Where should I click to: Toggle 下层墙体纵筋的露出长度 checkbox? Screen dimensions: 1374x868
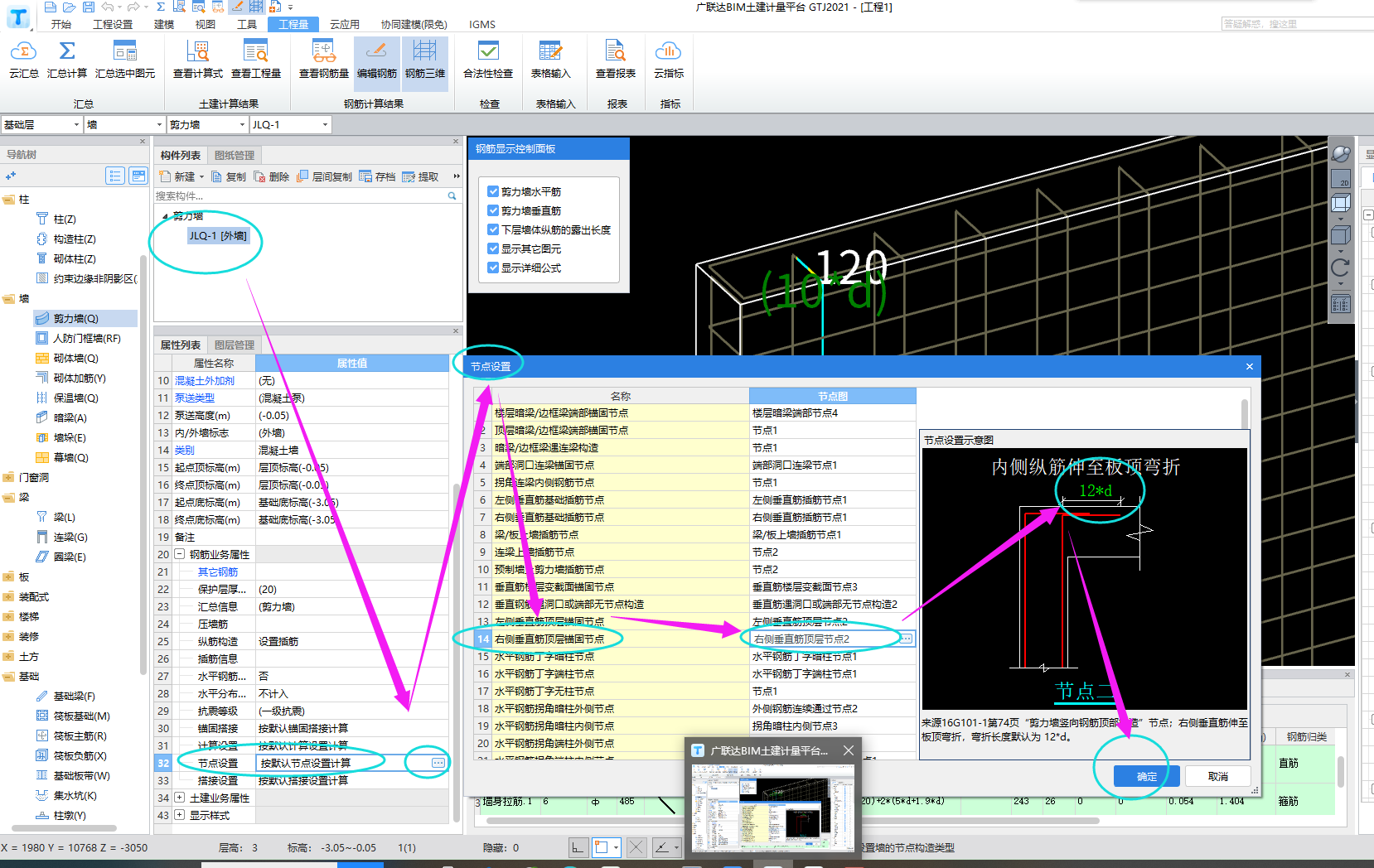(x=493, y=229)
